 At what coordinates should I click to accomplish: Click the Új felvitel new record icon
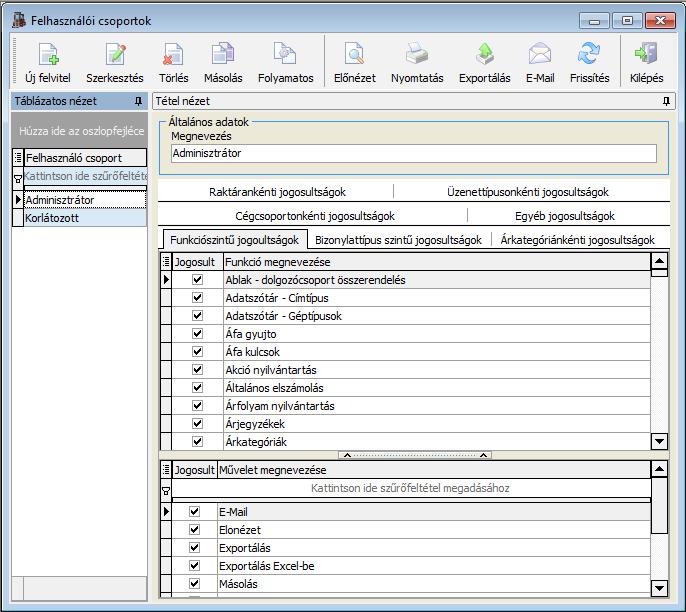click(x=48, y=54)
